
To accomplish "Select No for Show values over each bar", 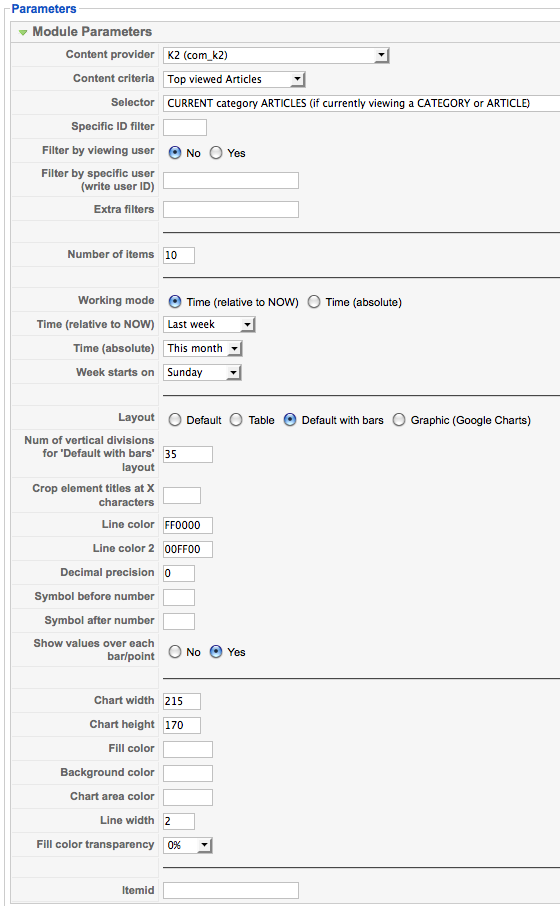I will [175, 652].
